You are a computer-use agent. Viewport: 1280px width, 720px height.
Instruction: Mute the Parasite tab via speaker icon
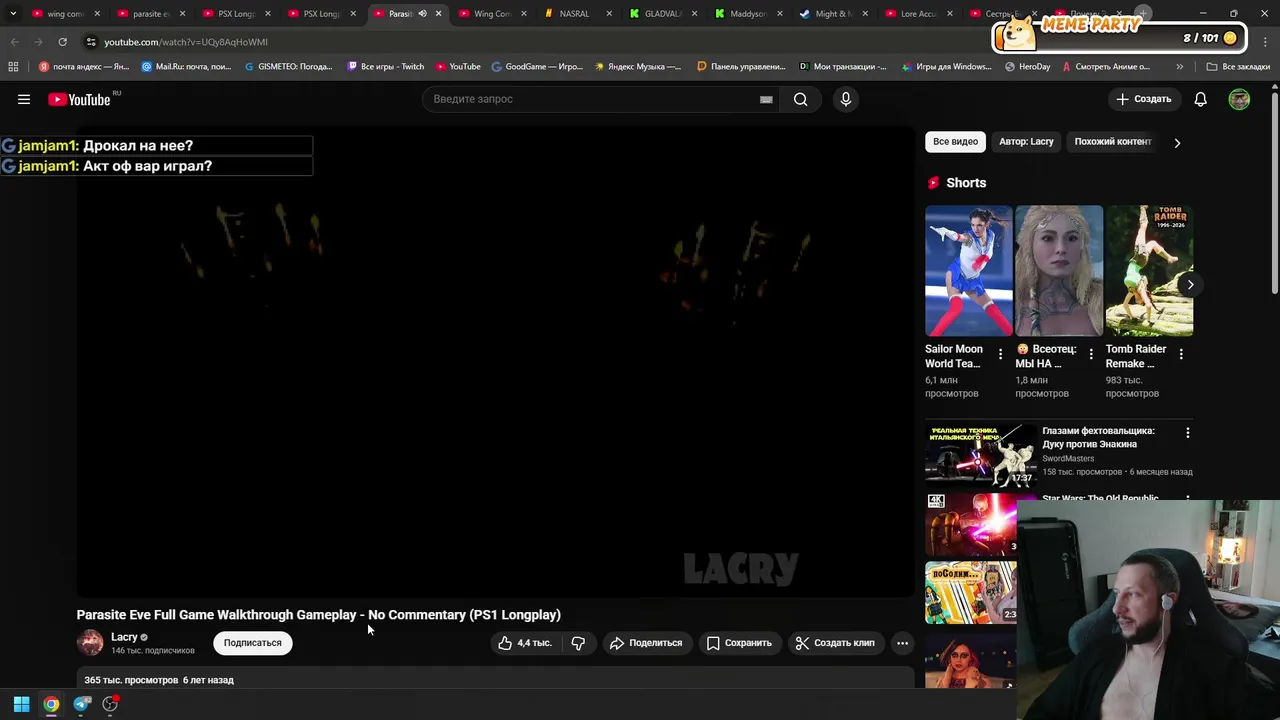[x=422, y=14]
